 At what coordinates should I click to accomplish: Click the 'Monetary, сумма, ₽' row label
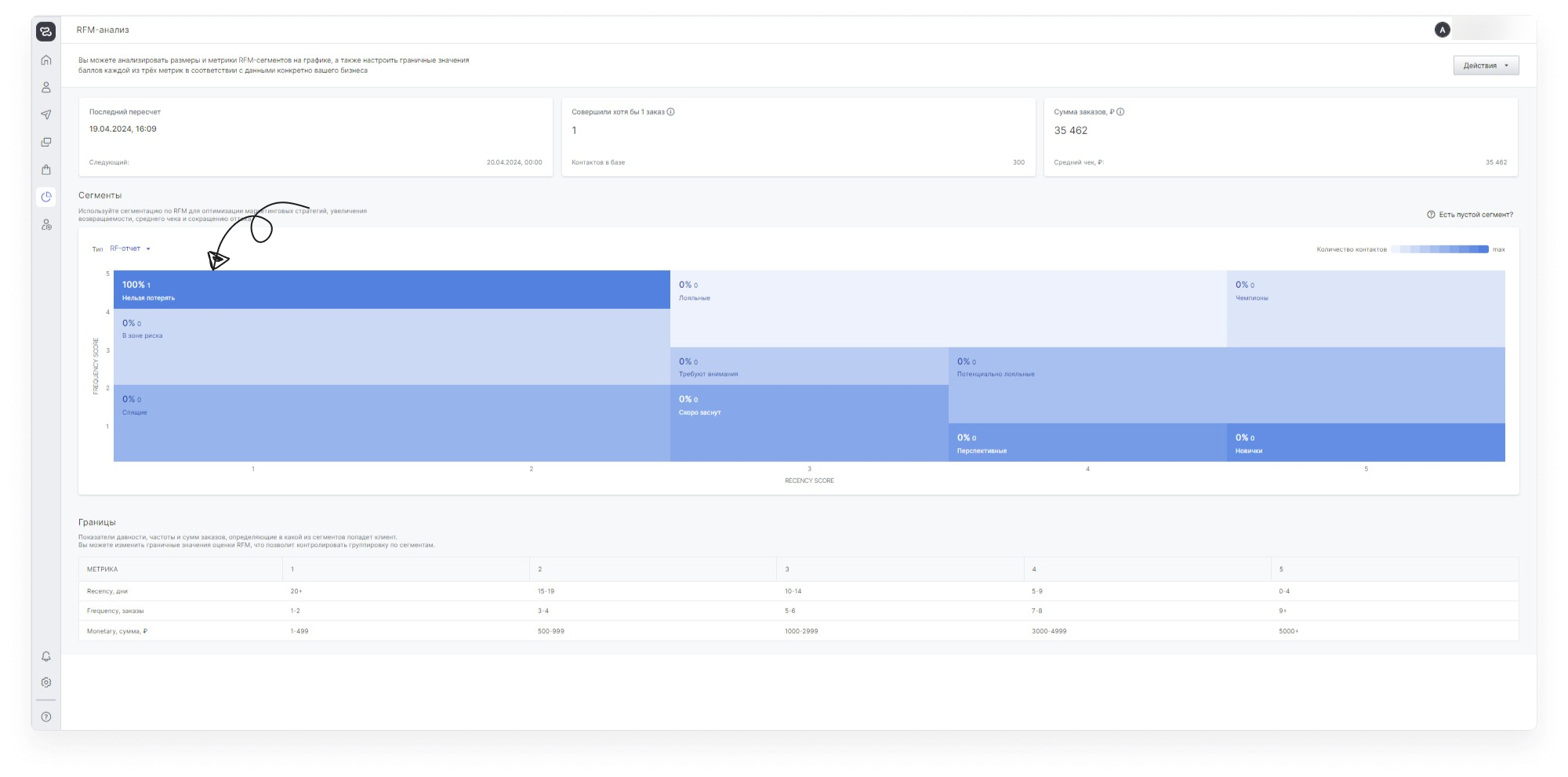pos(117,631)
